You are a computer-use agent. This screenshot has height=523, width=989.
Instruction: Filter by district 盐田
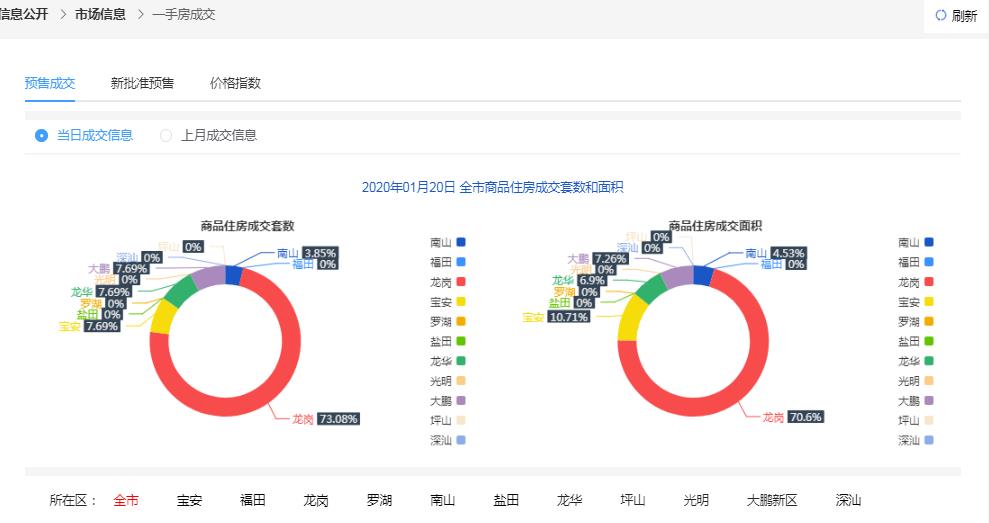click(506, 500)
